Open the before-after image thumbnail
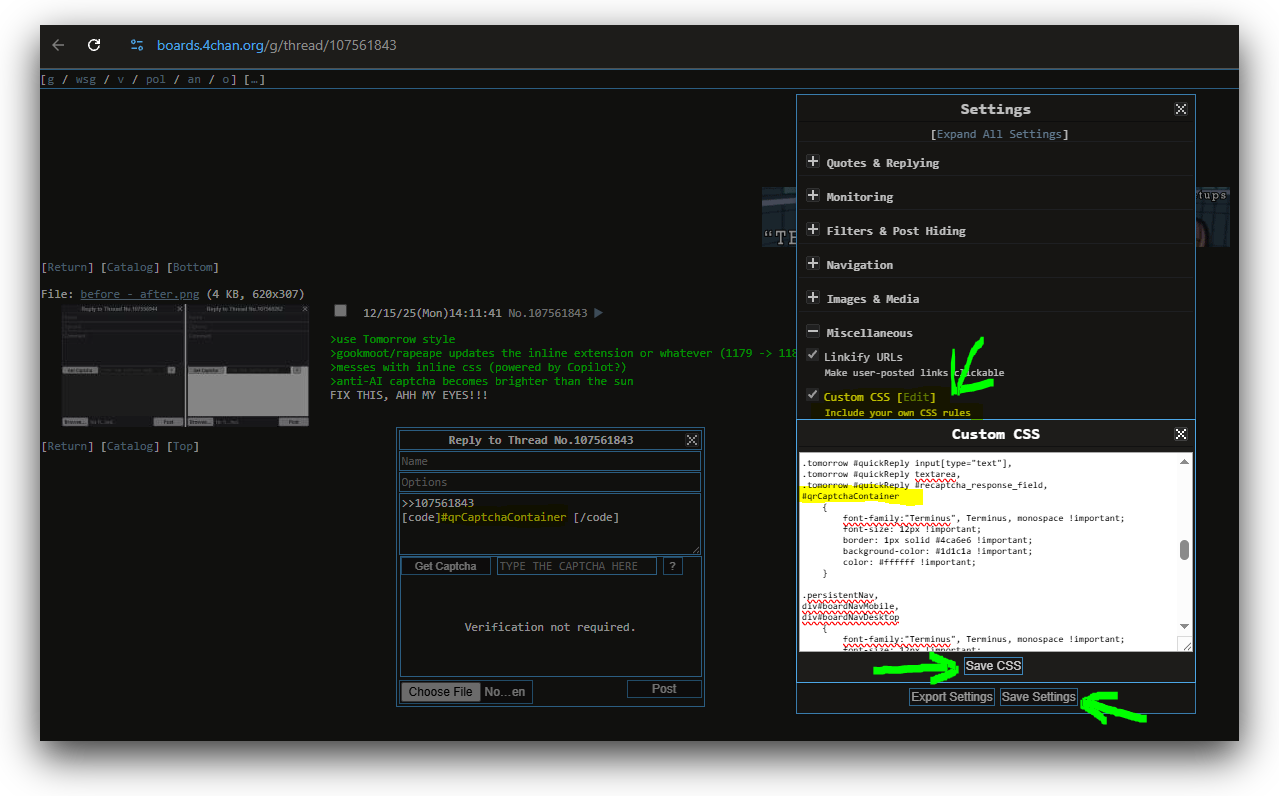The image size is (1279, 796). click(185, 367)
